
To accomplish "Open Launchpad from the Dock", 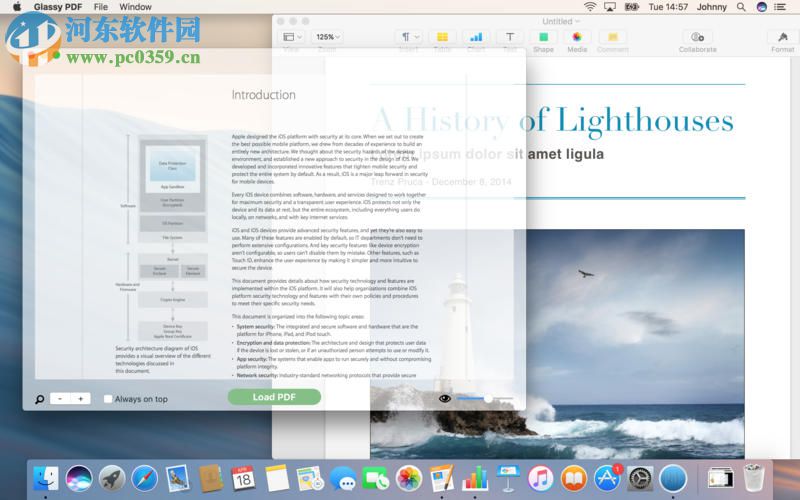I will pyautogui.click(x=112, y=479).
